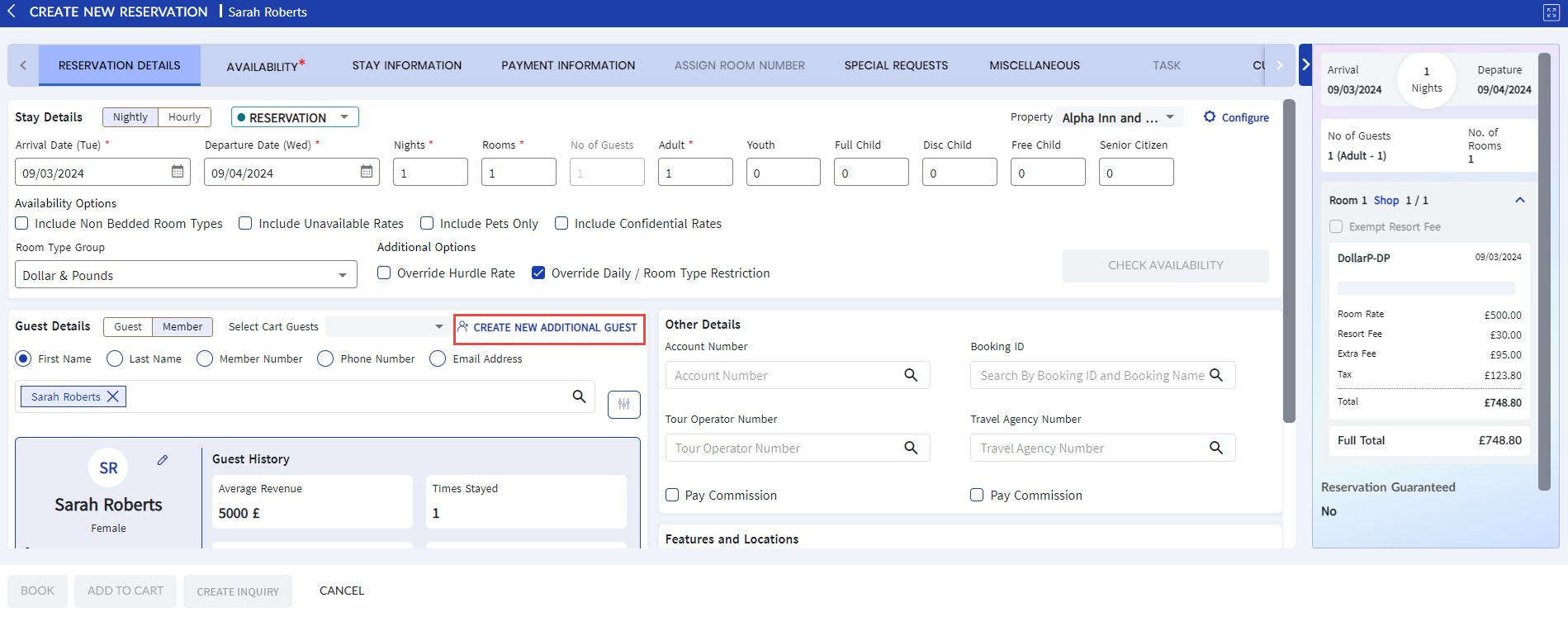Collapse the Room 1 section chevron

[1519, 200]
